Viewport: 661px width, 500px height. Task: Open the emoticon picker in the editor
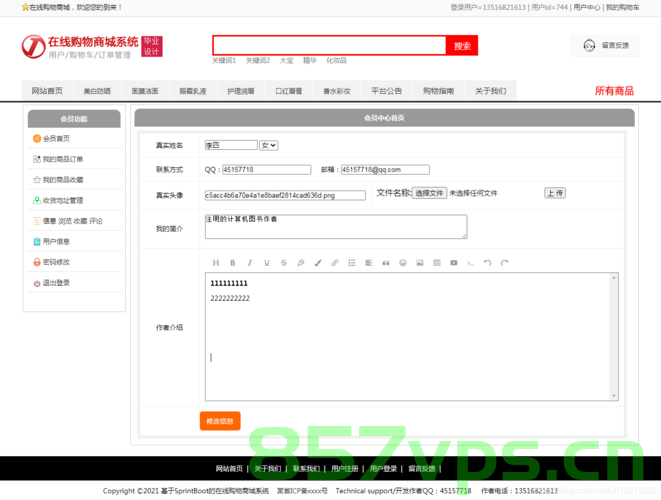tap(403, 263)
